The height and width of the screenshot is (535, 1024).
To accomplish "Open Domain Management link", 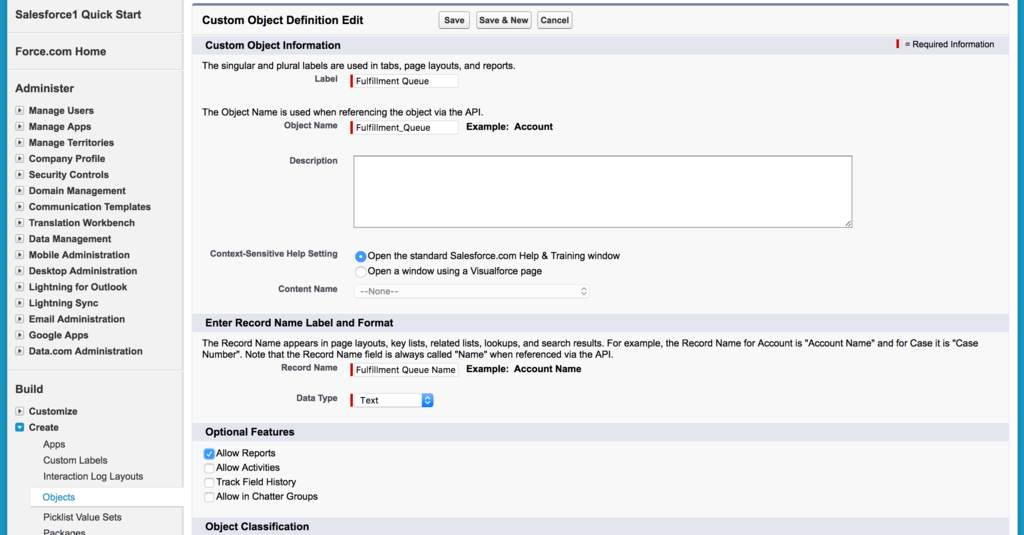I will click(77, 191).
